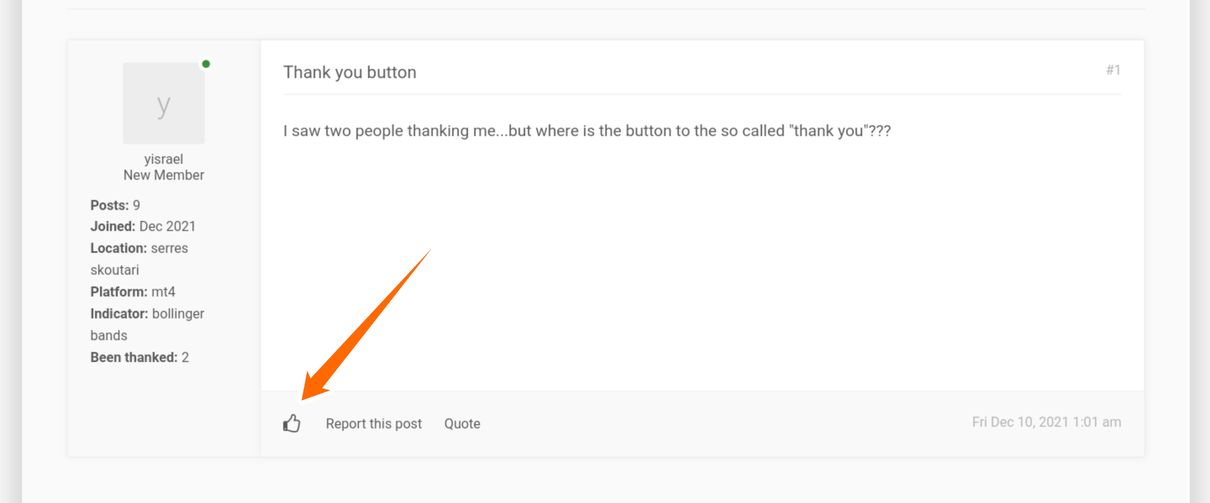Click the Dec 10, 2021 post timestamp

(1046, 422)
